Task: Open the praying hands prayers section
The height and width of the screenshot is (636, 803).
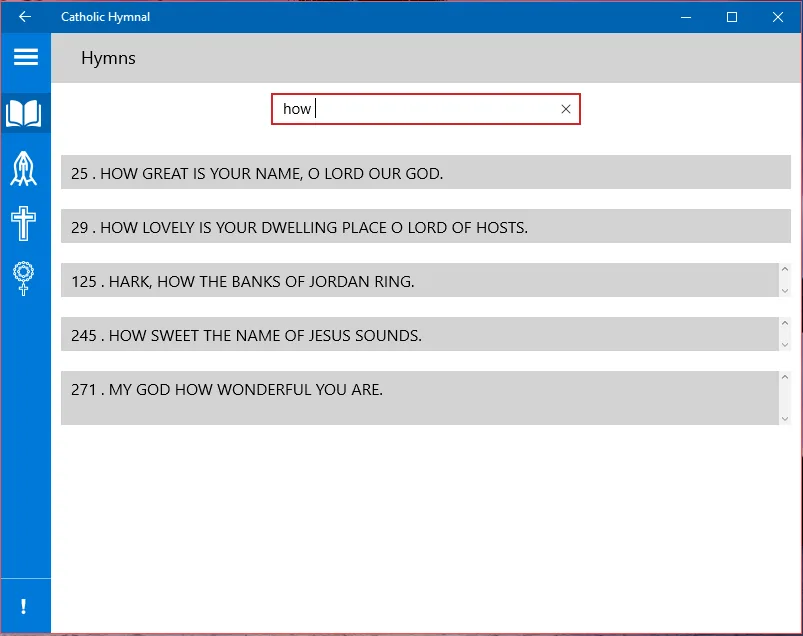Action: (x=24, y=168)
